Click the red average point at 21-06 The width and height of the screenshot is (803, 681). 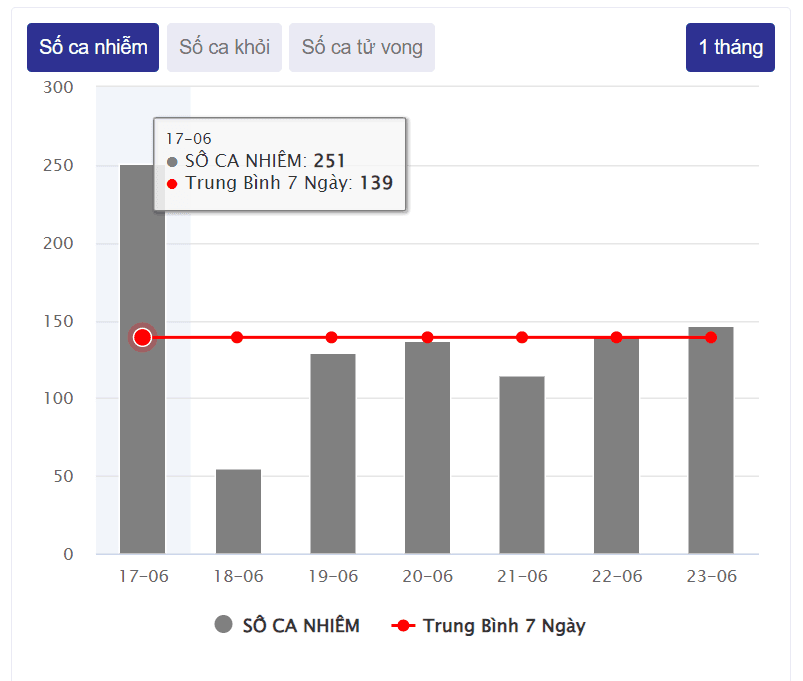point(521,337)
